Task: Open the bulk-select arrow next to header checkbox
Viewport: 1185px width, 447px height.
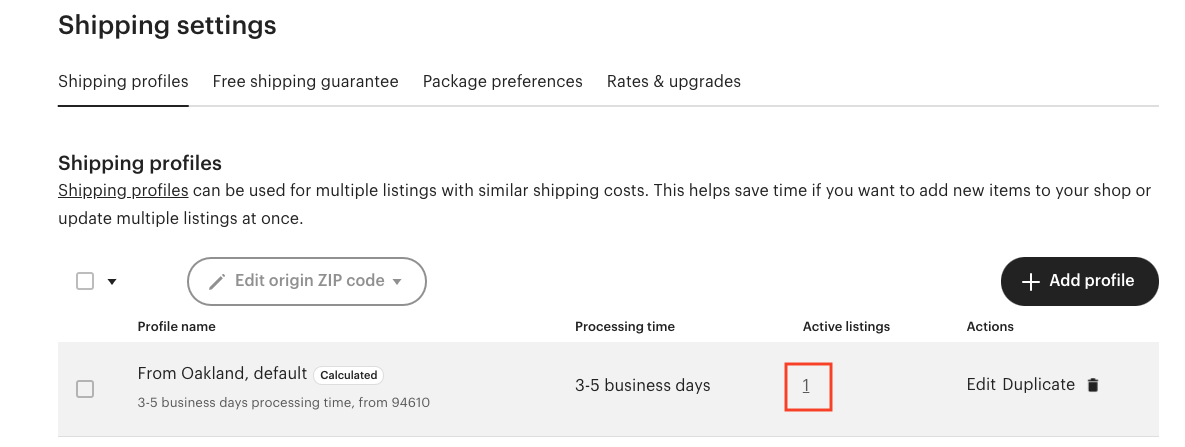Action: pyautogui.click(x=112, y=282)
